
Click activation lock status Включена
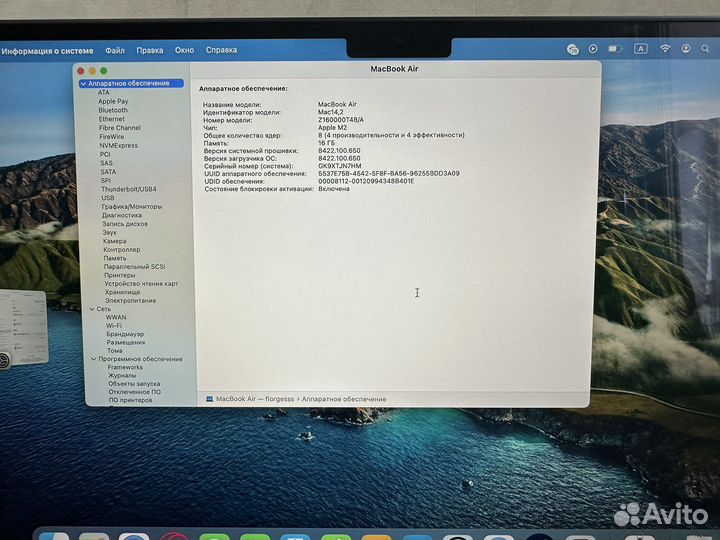pos(334,189)
